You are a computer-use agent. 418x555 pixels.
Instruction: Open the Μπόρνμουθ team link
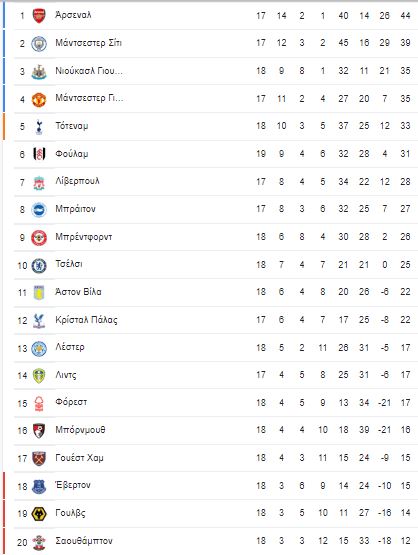coord(80,430)
